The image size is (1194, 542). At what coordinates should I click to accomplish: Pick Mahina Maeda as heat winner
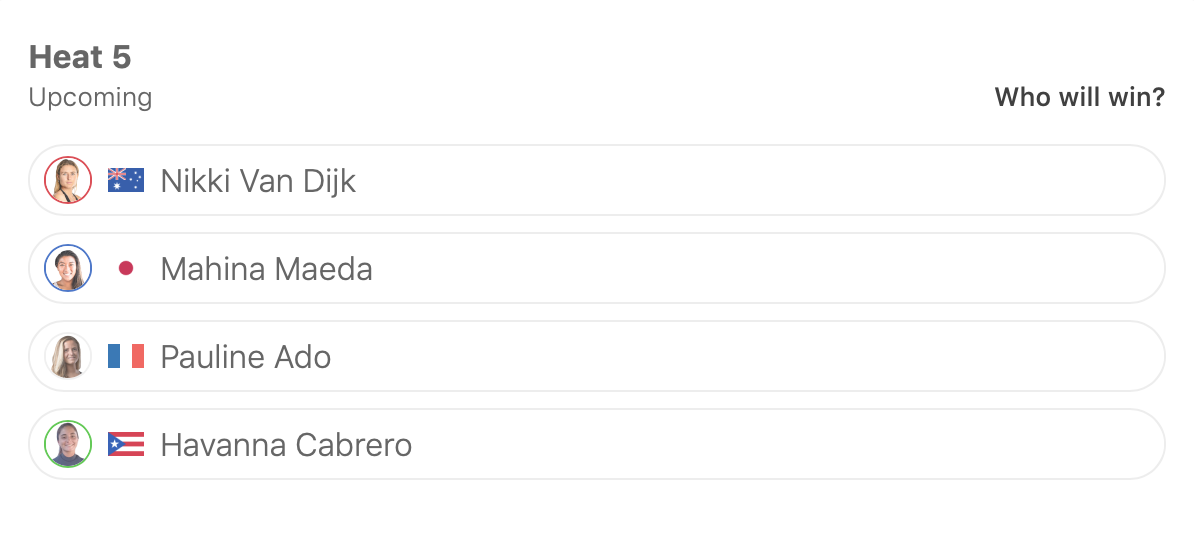(700, 269)
